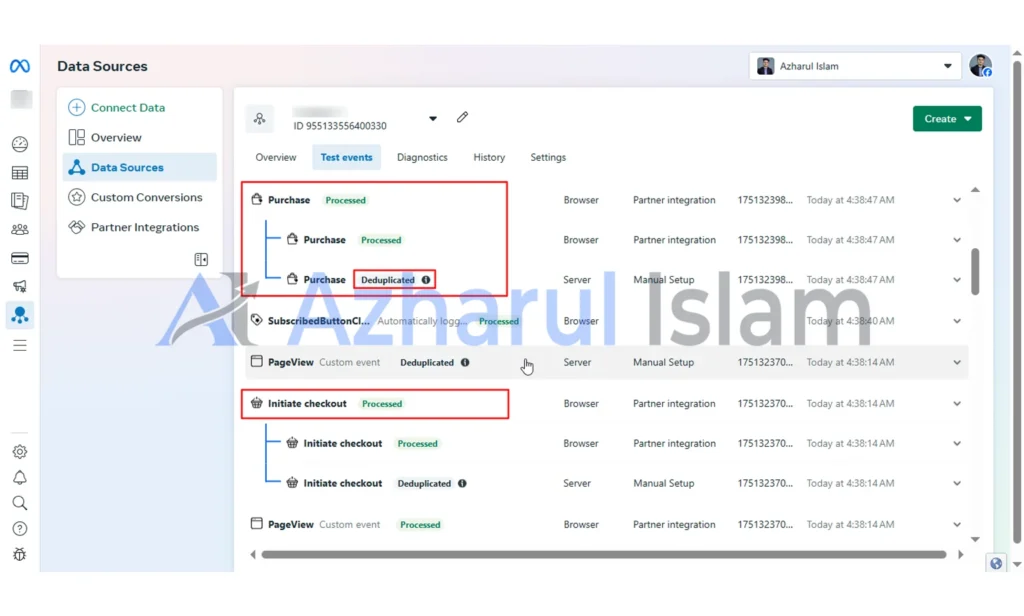Click the scroll-right arrow below the events list

pos(961,555)
